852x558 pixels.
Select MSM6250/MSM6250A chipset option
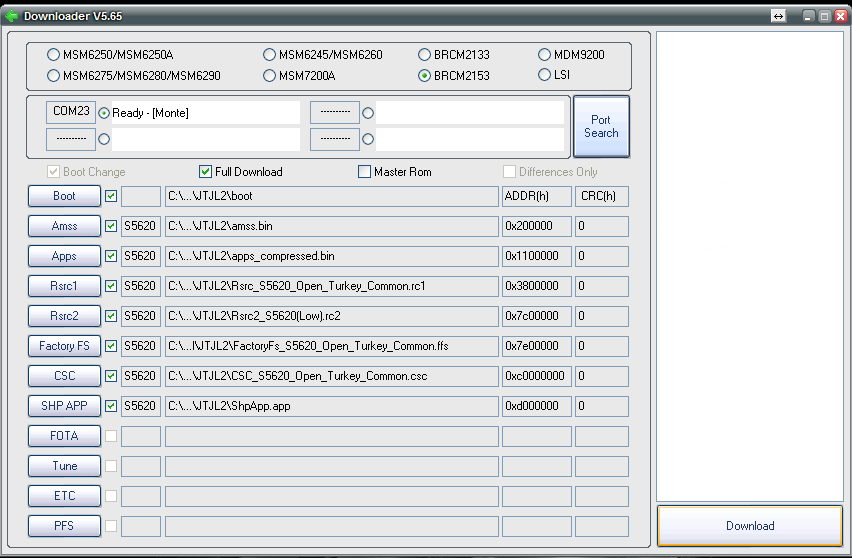[x=54, y=55]
